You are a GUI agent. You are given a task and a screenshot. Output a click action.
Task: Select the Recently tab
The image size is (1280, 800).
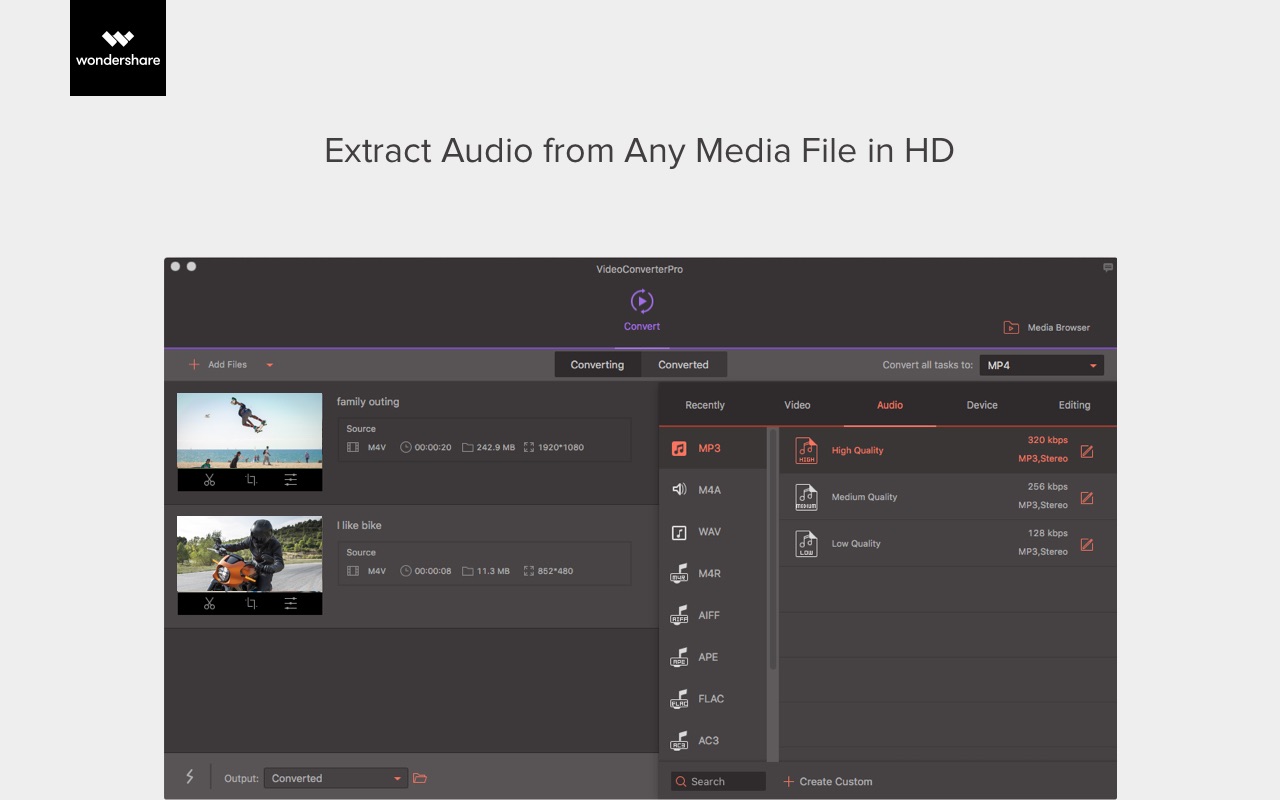point(705,405)
